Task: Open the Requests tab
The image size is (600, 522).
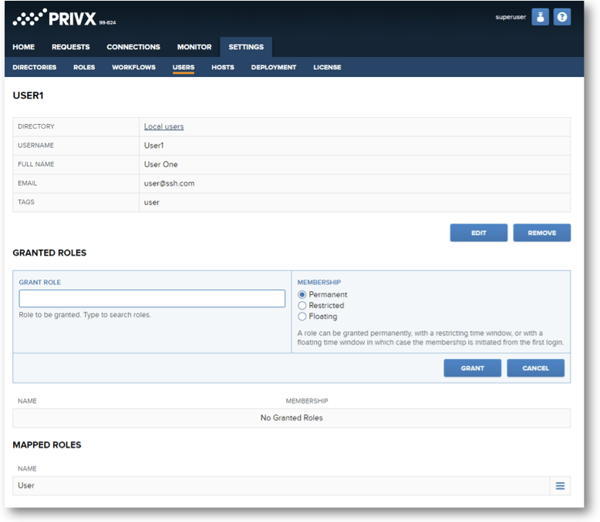Action: click(x=70, y=47)
